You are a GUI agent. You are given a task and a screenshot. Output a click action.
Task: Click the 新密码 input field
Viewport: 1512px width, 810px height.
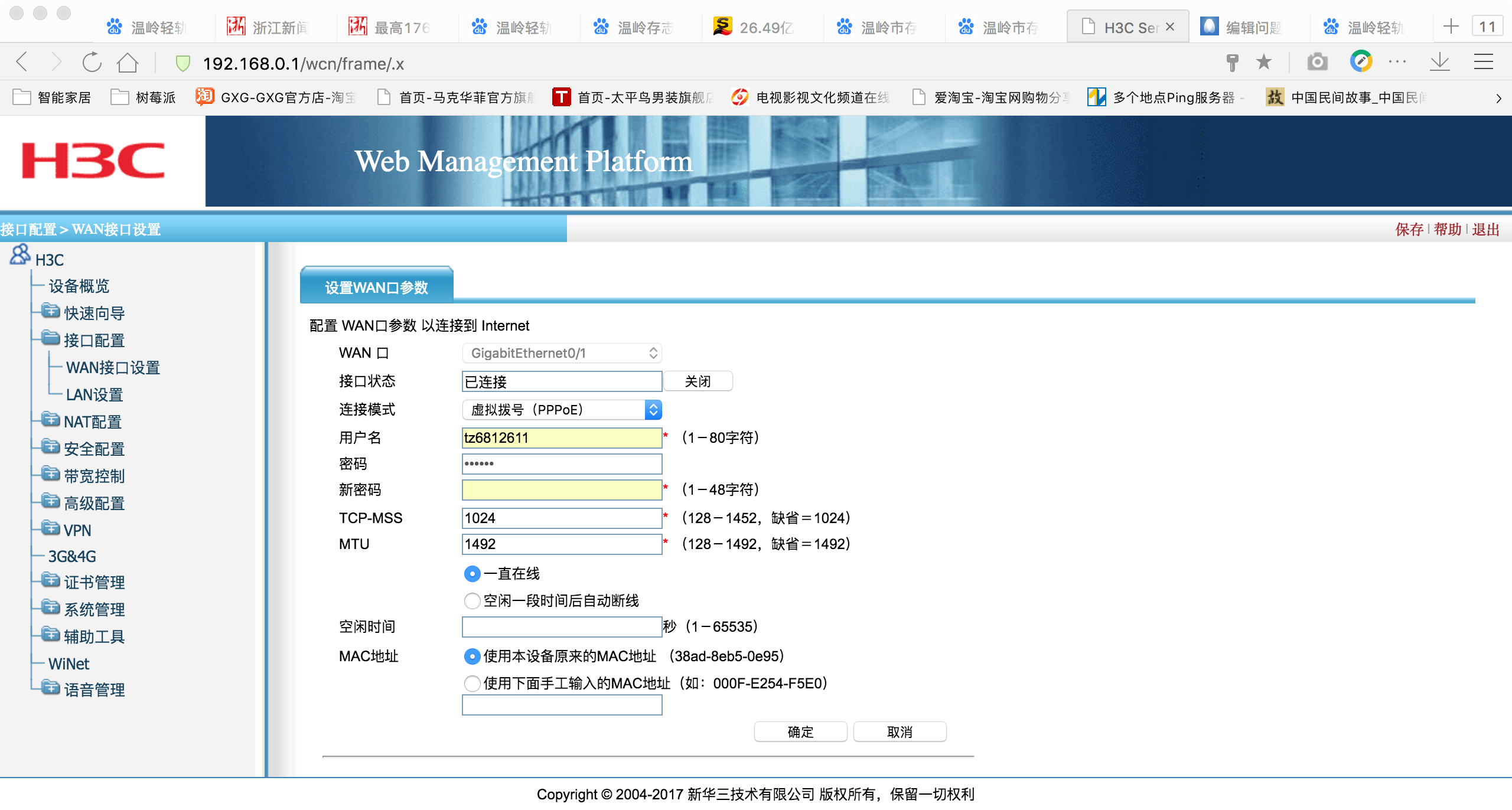(561, 489)
